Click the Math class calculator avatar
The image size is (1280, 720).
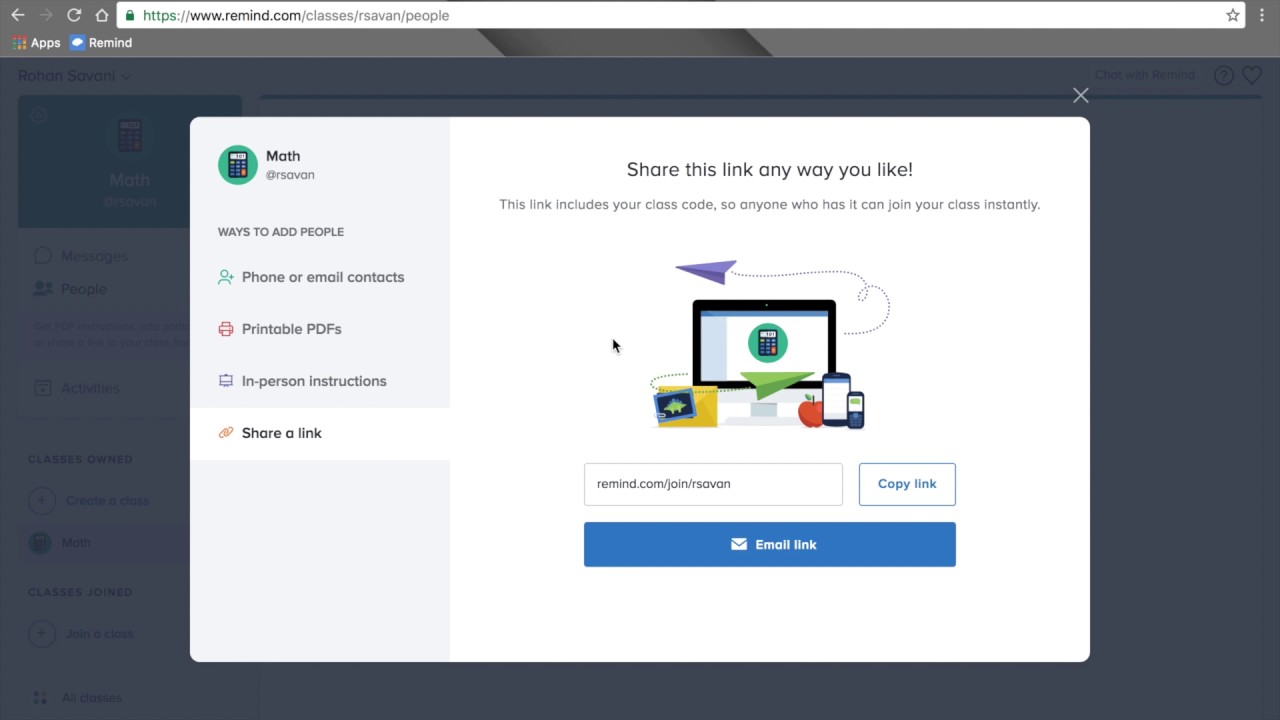point(238,165)
